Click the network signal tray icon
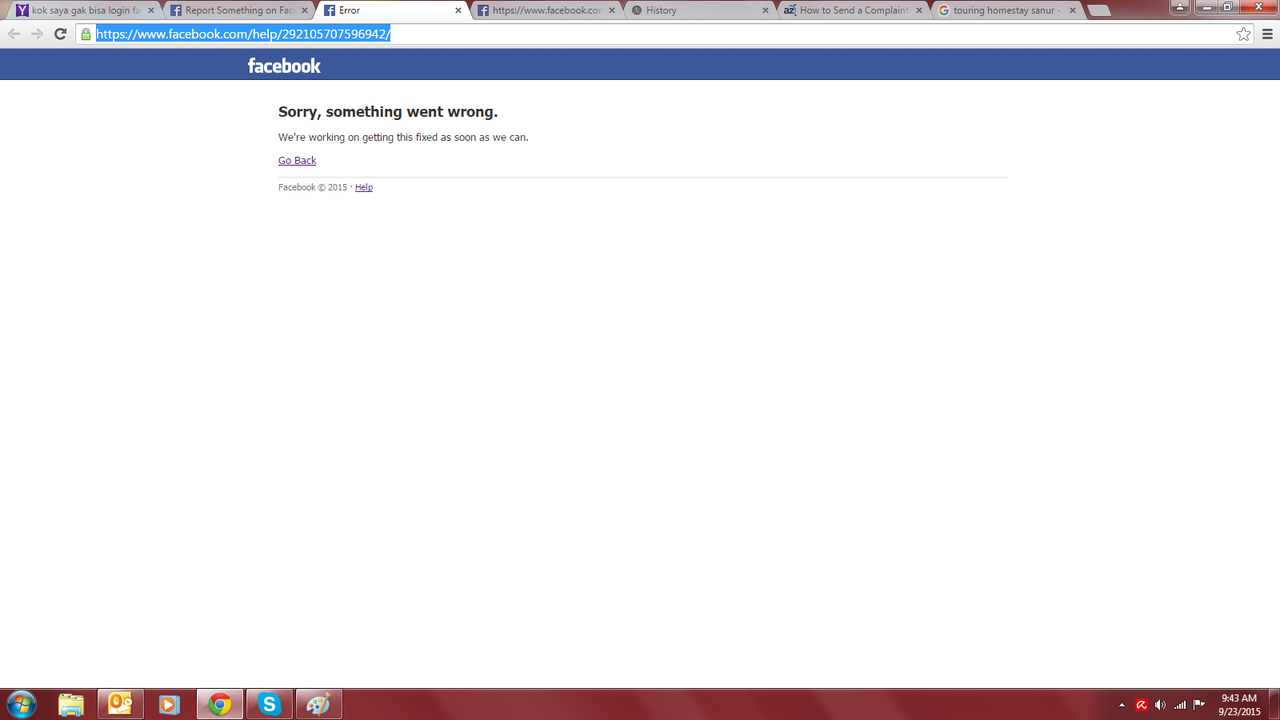 1180,705
